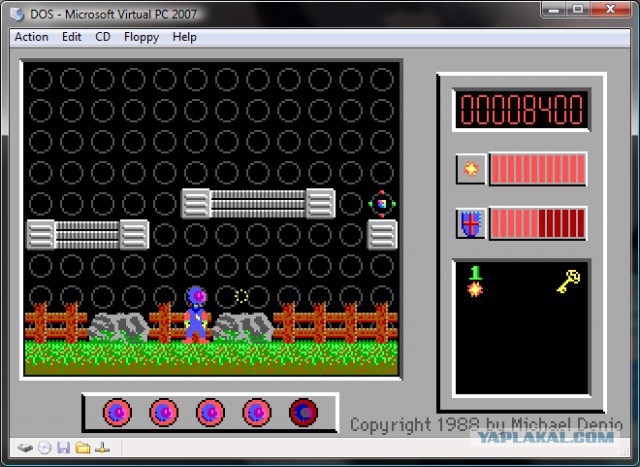Click the green number 1 in inventory

476,273
